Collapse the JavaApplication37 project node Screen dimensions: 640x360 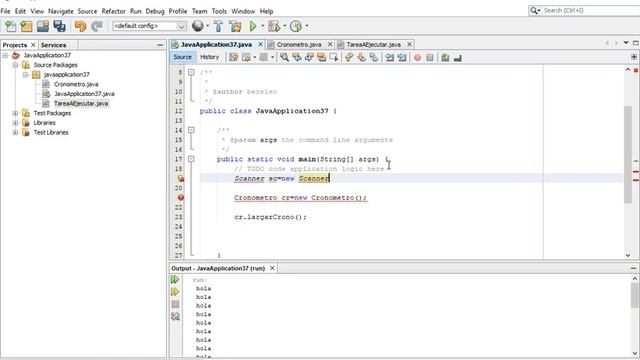coord(5,55)
